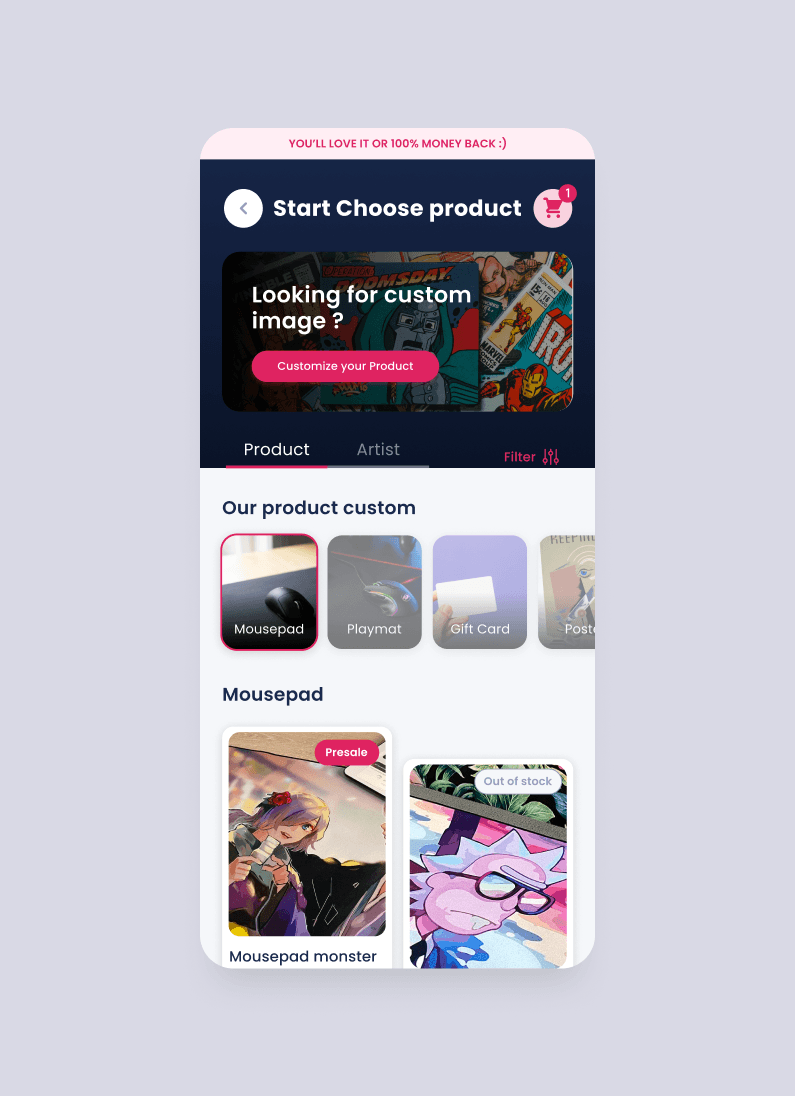Image resolution: width=795 pixels, height=1096 pixels.
Task: Click the Out of stock label
Action: point(518,781)
